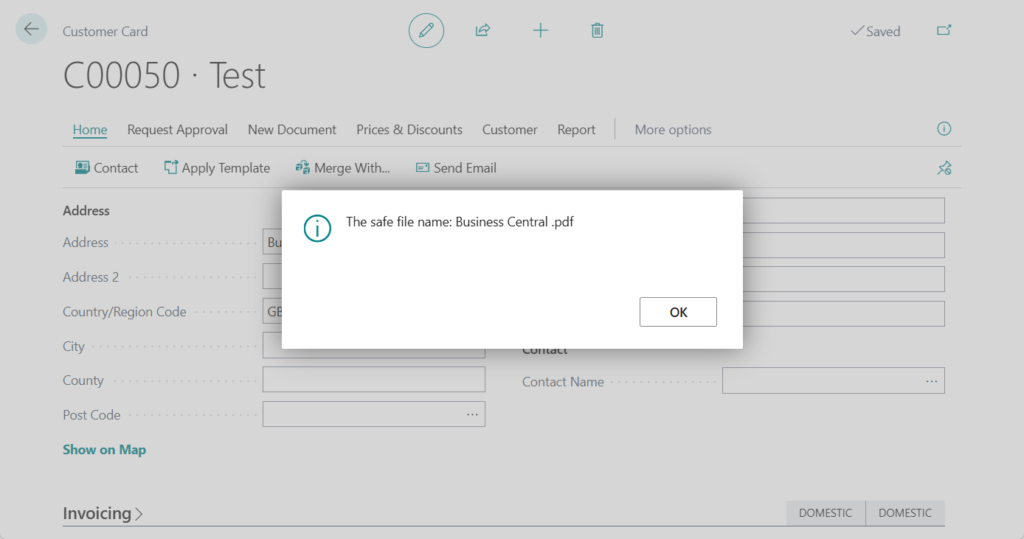Open the Show on Map link

[x=104, y=450]
